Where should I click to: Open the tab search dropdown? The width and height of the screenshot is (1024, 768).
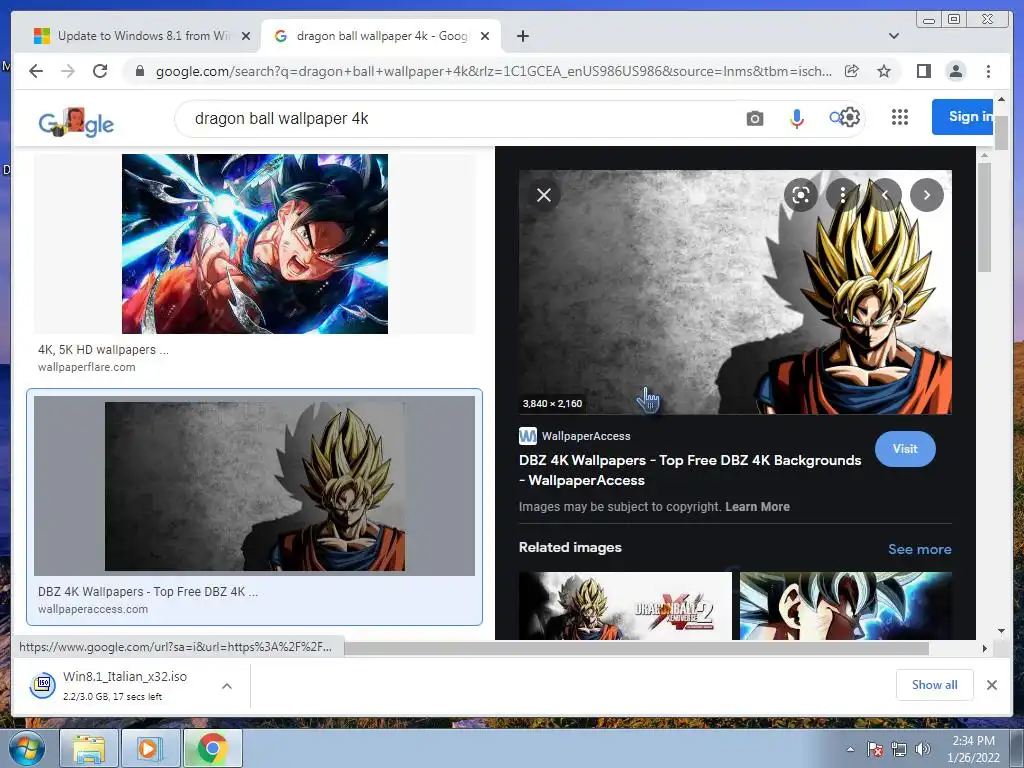coord(894,36)
